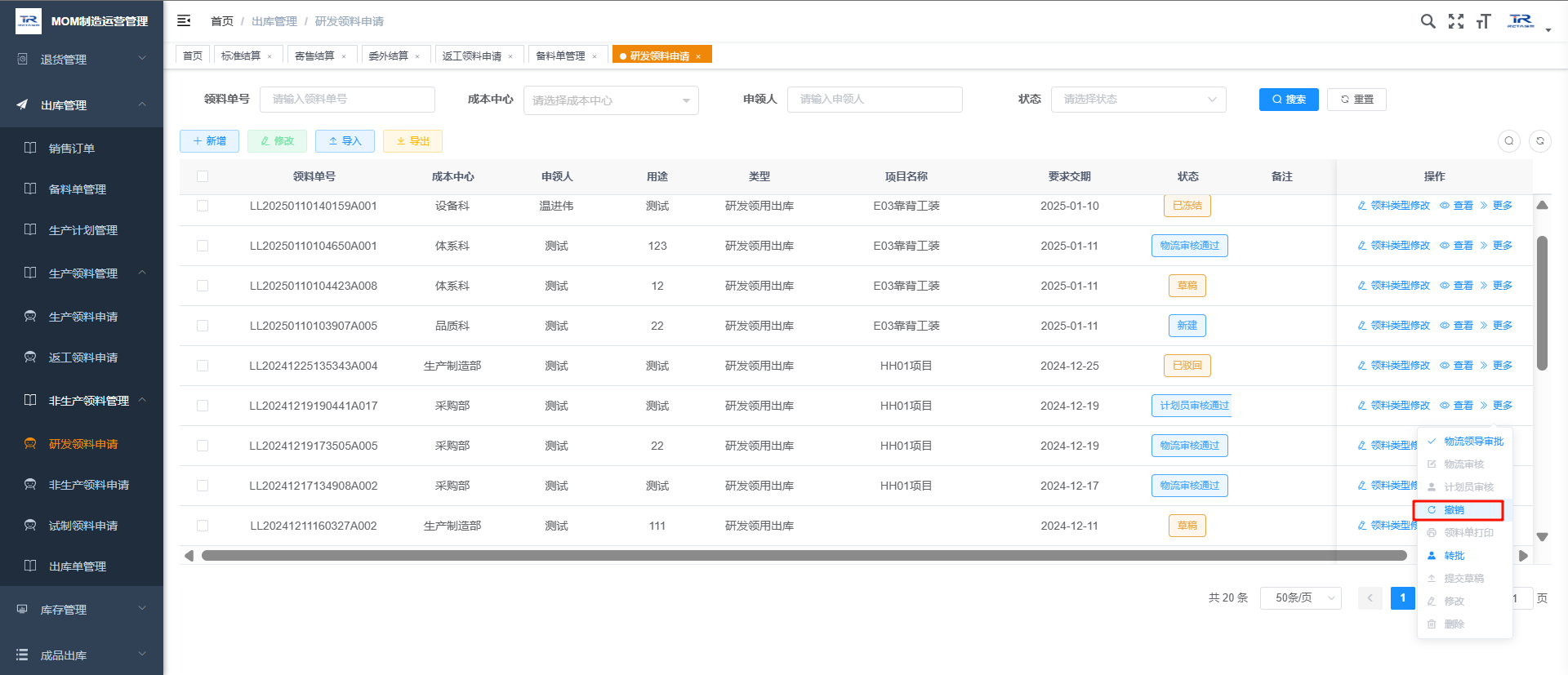Image resolution: width=1568 pixels, height=675 pixels.
Task: Expand the 成品出库 sidebar group
Action: 82,655
